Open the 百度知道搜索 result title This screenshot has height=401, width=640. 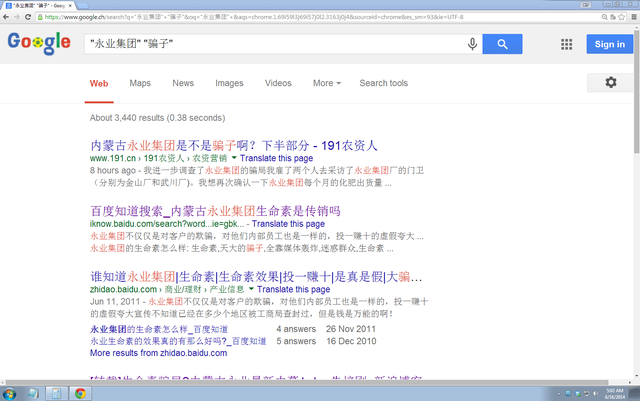tap(215, 211)
